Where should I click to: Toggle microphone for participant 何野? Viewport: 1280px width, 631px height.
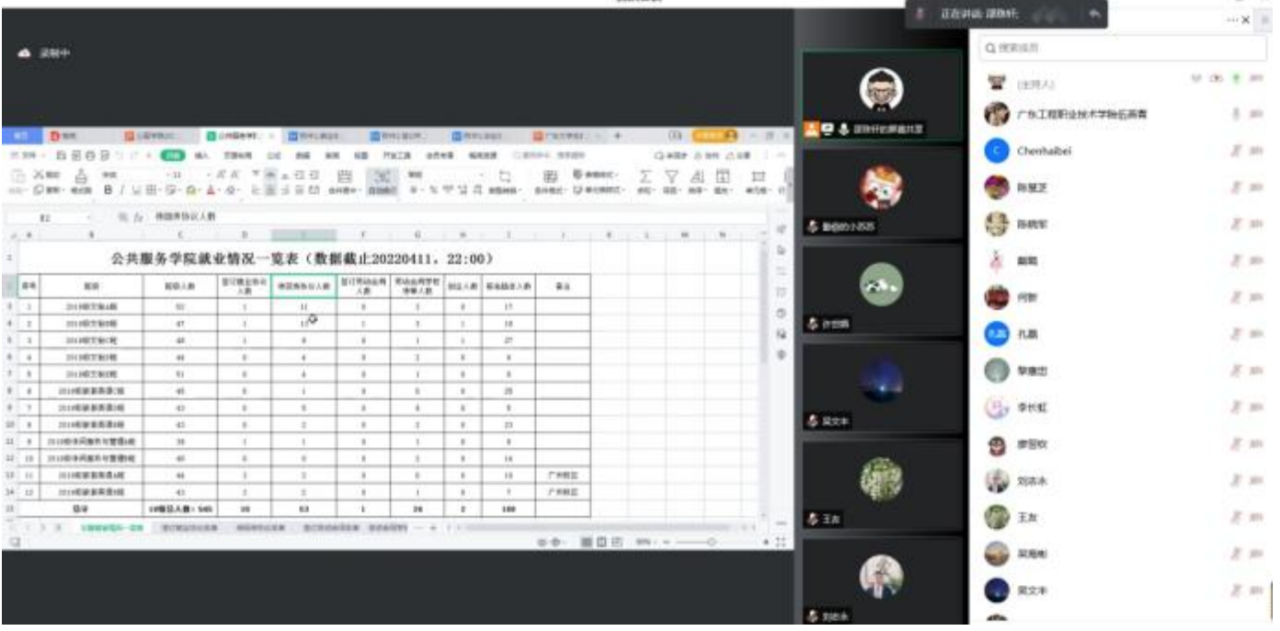(1236, 297)
